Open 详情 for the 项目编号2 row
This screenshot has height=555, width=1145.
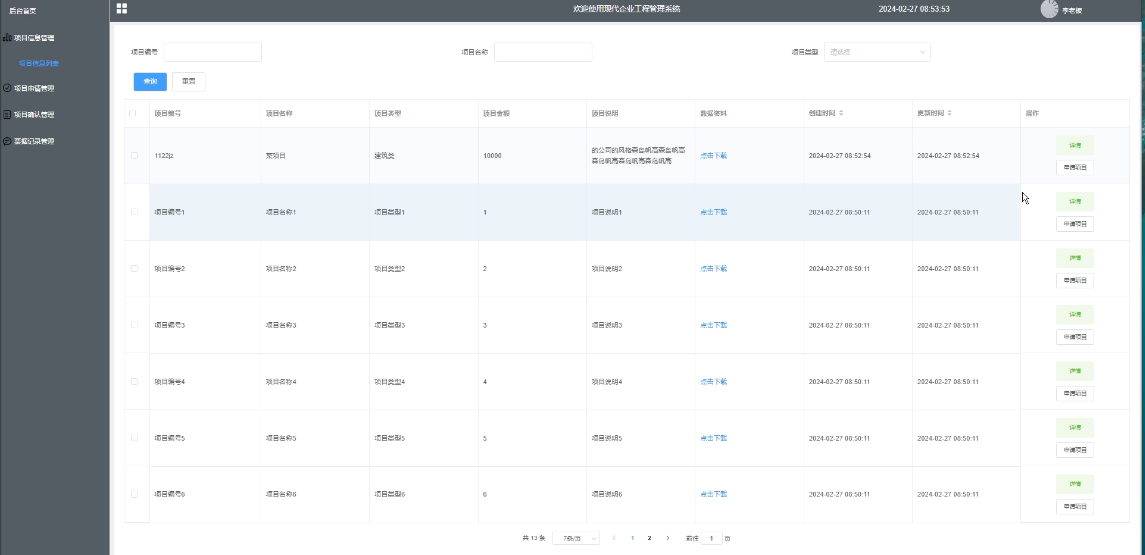coord(1075,258)
